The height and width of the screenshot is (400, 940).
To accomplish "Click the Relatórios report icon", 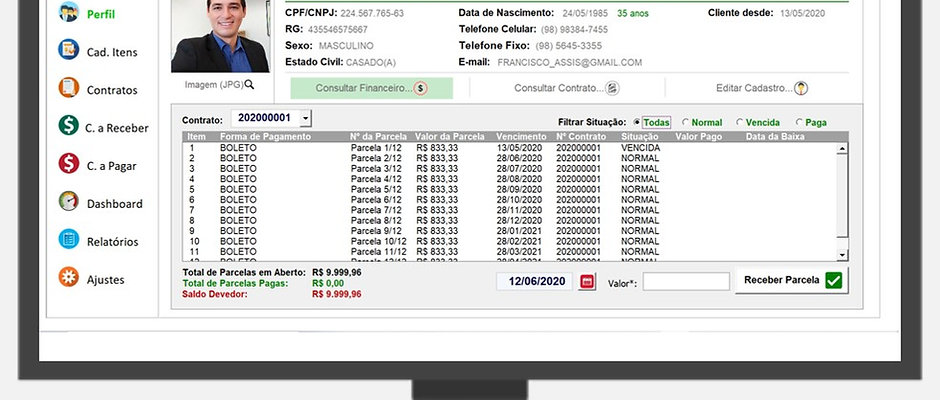I will coord(69,239).
